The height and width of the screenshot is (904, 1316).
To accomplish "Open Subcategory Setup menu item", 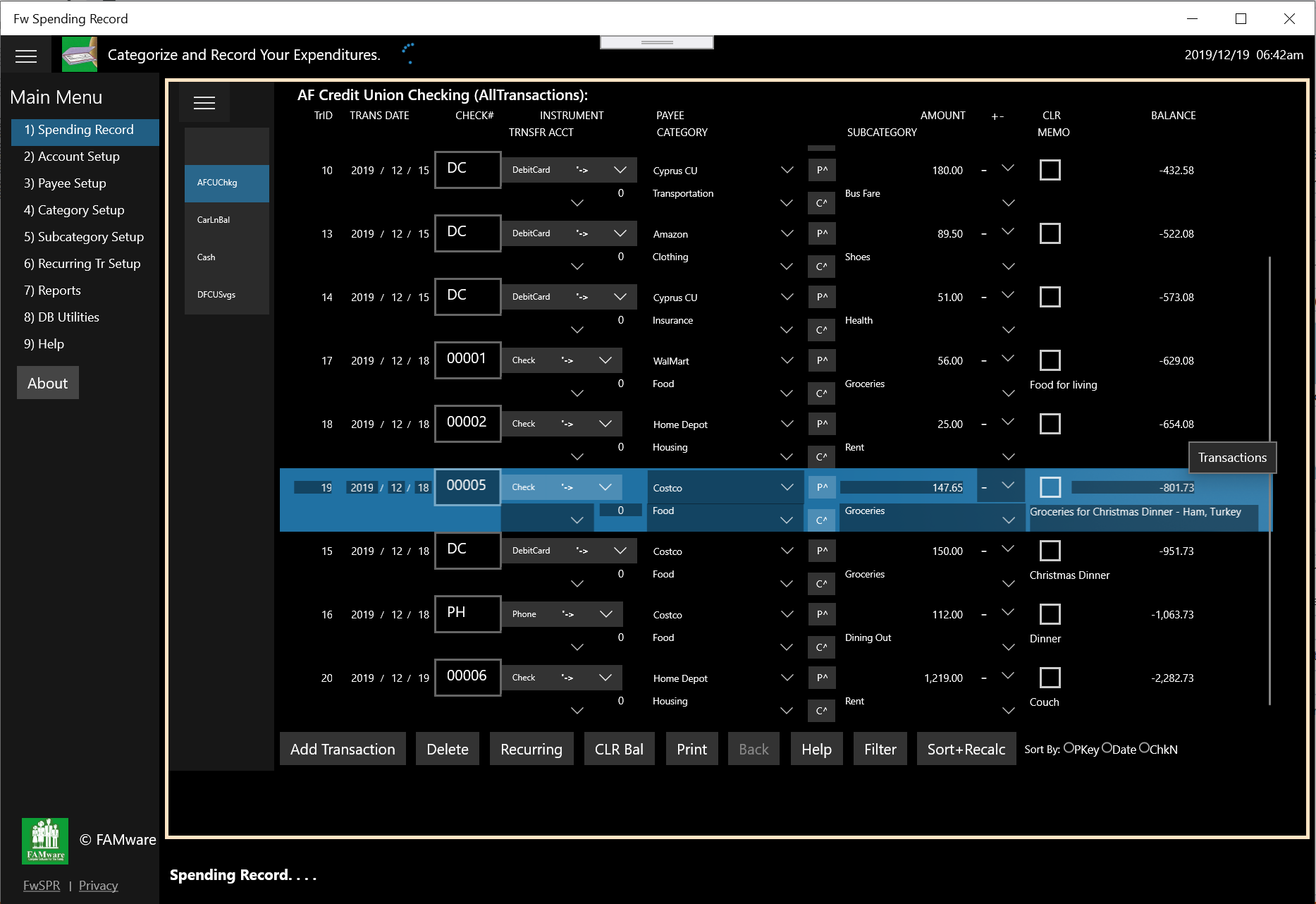I will (x=84, y=237).
